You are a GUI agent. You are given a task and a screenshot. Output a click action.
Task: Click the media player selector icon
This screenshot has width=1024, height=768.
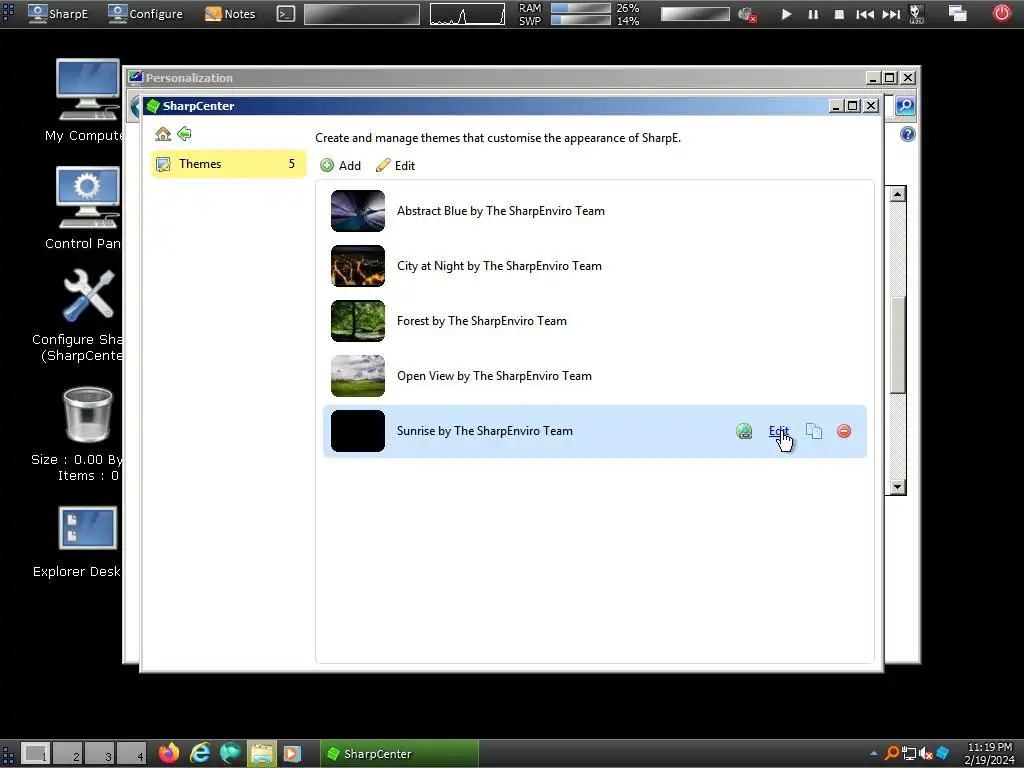(x=917, y=14)
